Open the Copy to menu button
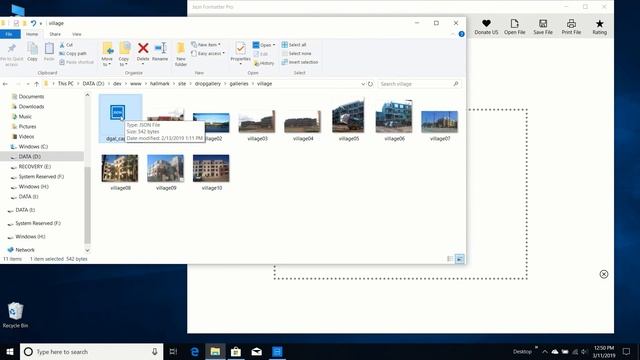 point(124,54)
